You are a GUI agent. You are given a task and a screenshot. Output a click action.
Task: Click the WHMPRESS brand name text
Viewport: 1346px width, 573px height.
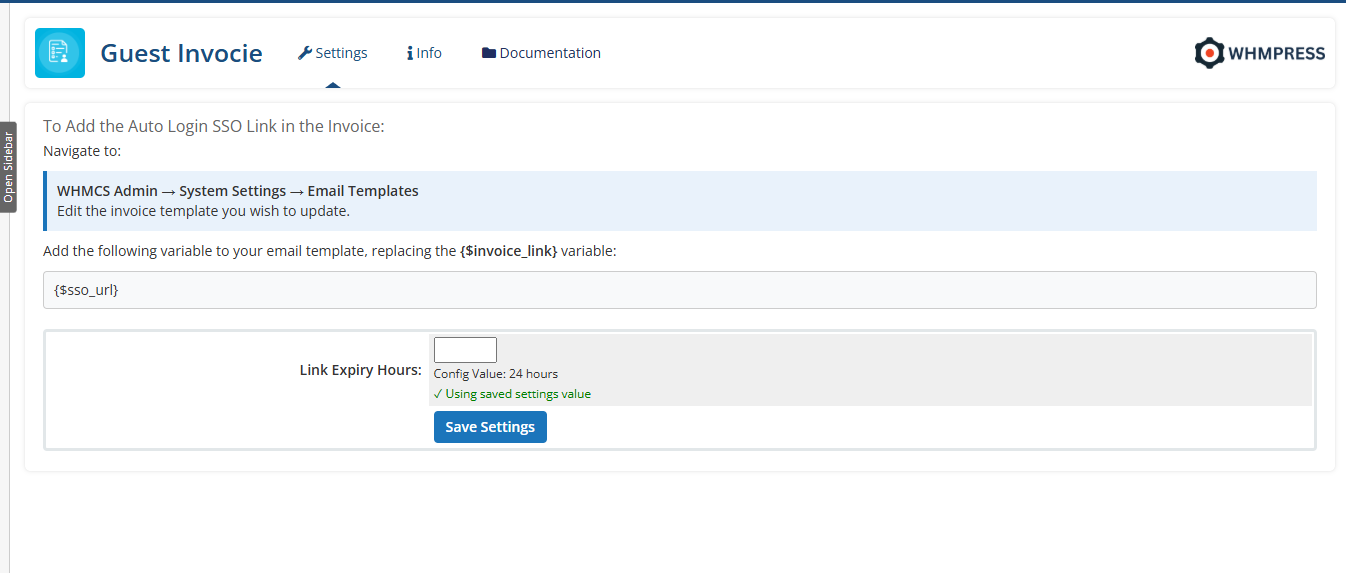point(1278,54)
